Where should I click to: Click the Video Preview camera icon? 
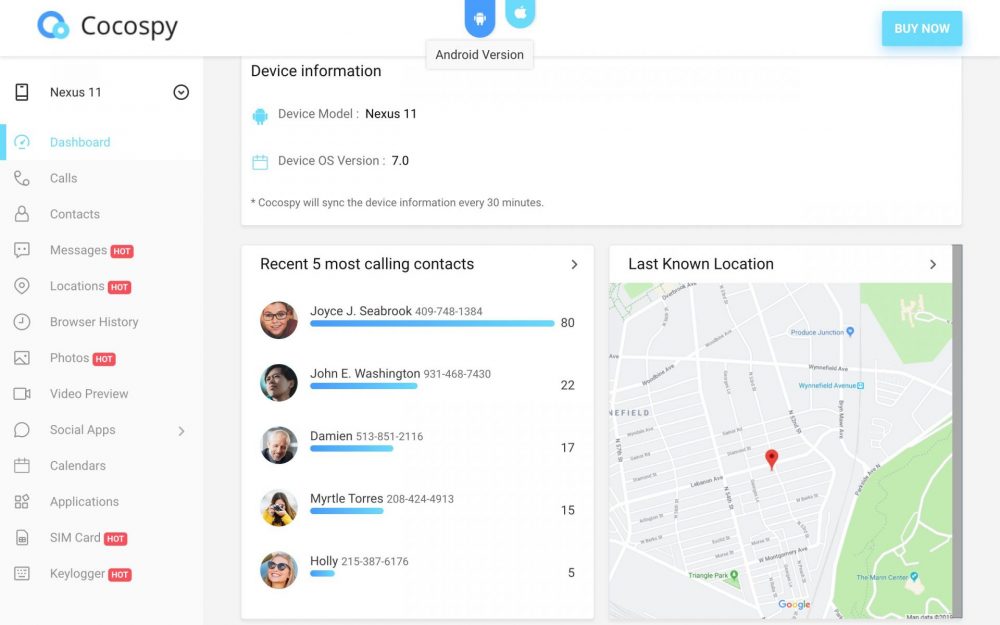coord(22,393)
